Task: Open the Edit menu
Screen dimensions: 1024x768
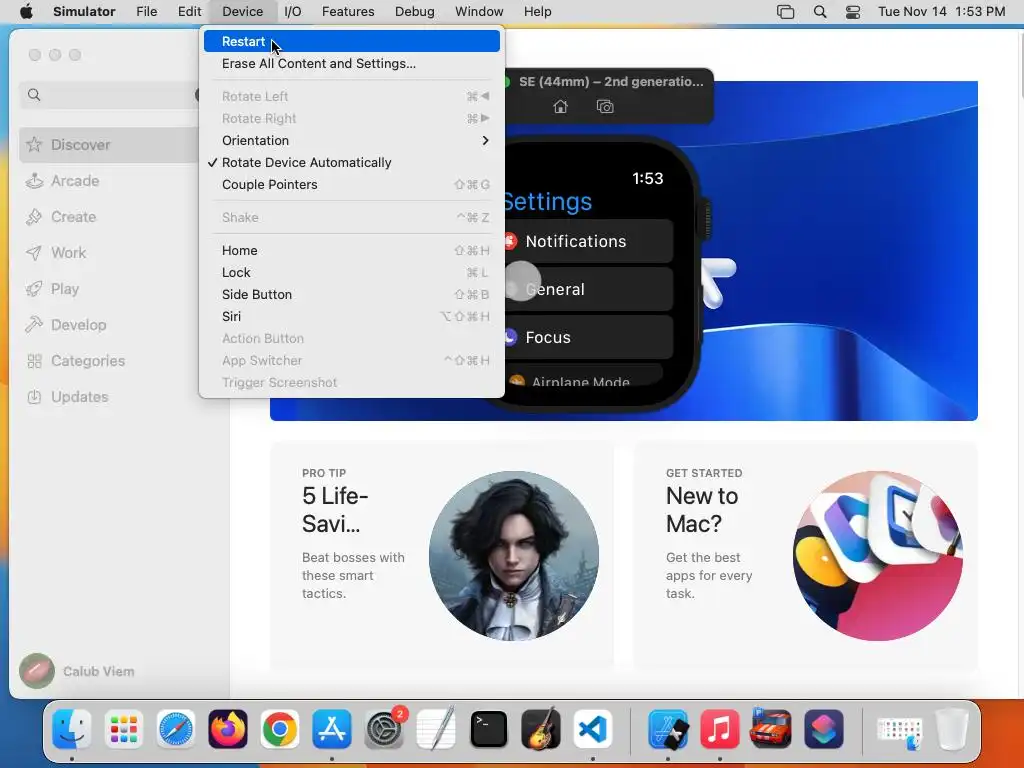Action: (189, 12)
